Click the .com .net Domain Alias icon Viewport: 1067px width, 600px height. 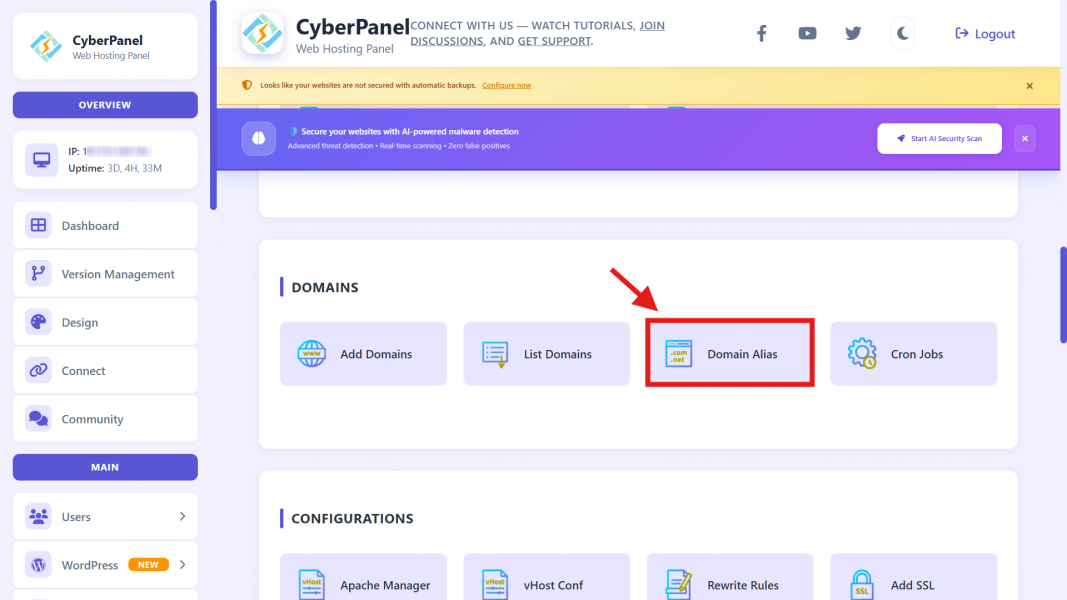coord(678,354)
